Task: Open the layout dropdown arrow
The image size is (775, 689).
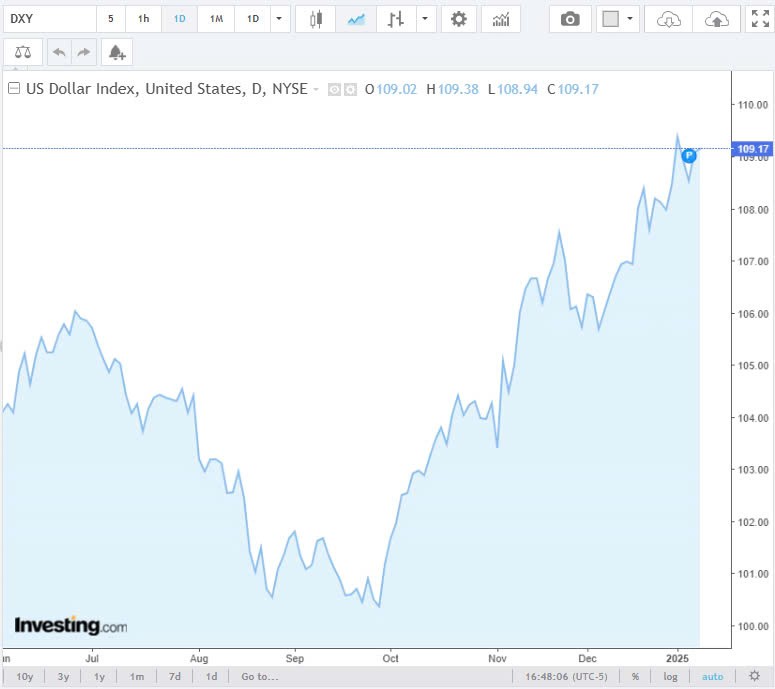Action: 630,19
